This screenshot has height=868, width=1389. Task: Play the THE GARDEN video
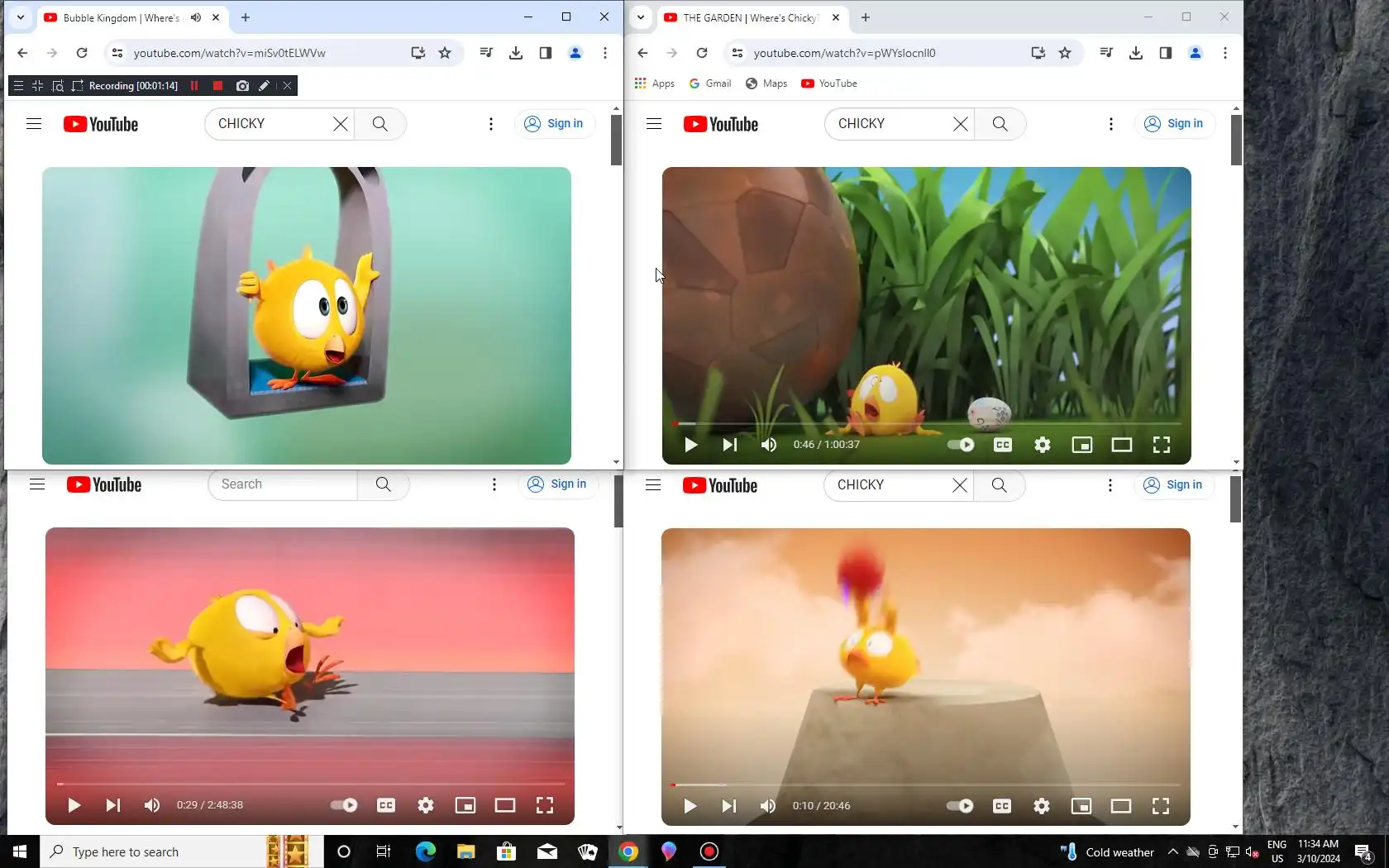(x=690, y=445)
